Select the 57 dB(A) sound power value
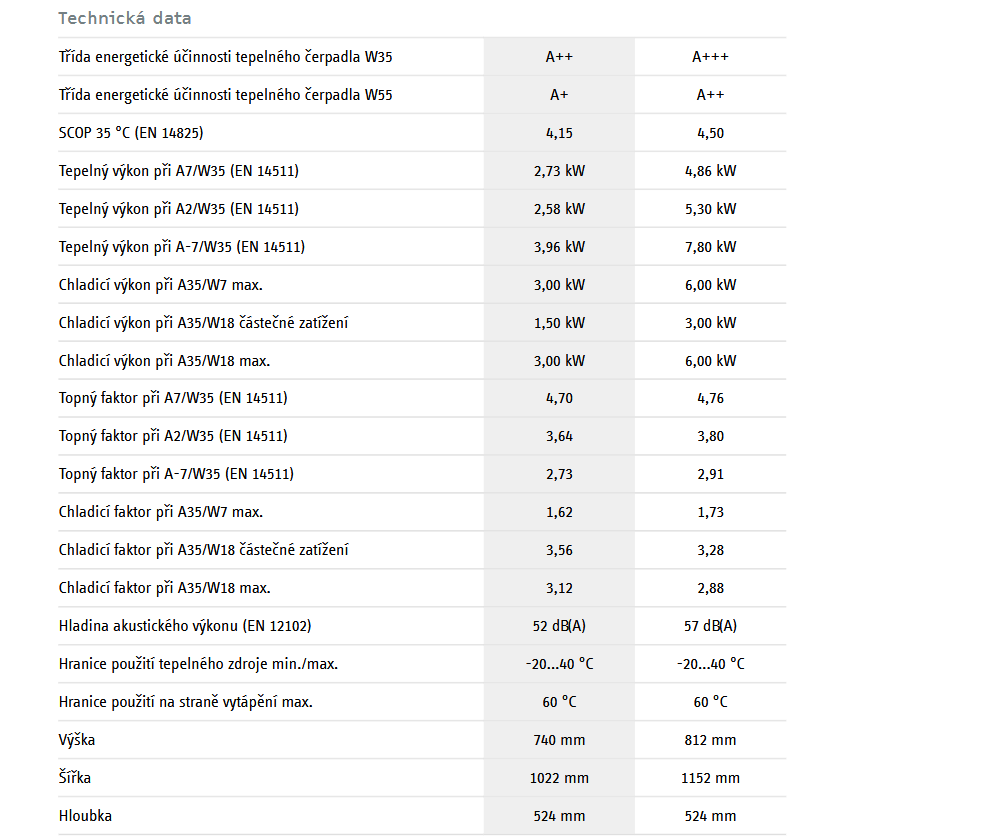 pyautogui.click(x=710, y=626)
